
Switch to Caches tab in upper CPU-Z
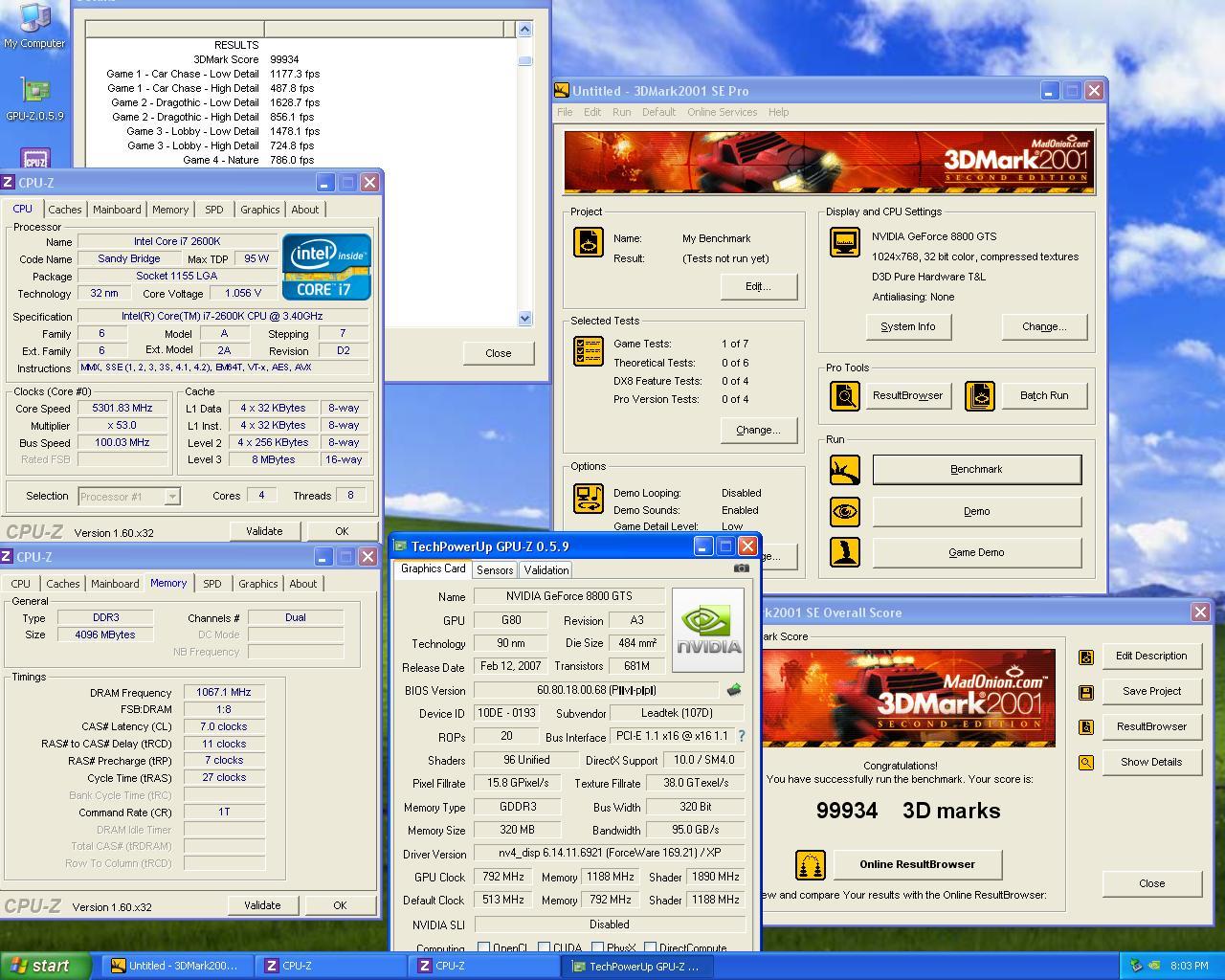65,210
